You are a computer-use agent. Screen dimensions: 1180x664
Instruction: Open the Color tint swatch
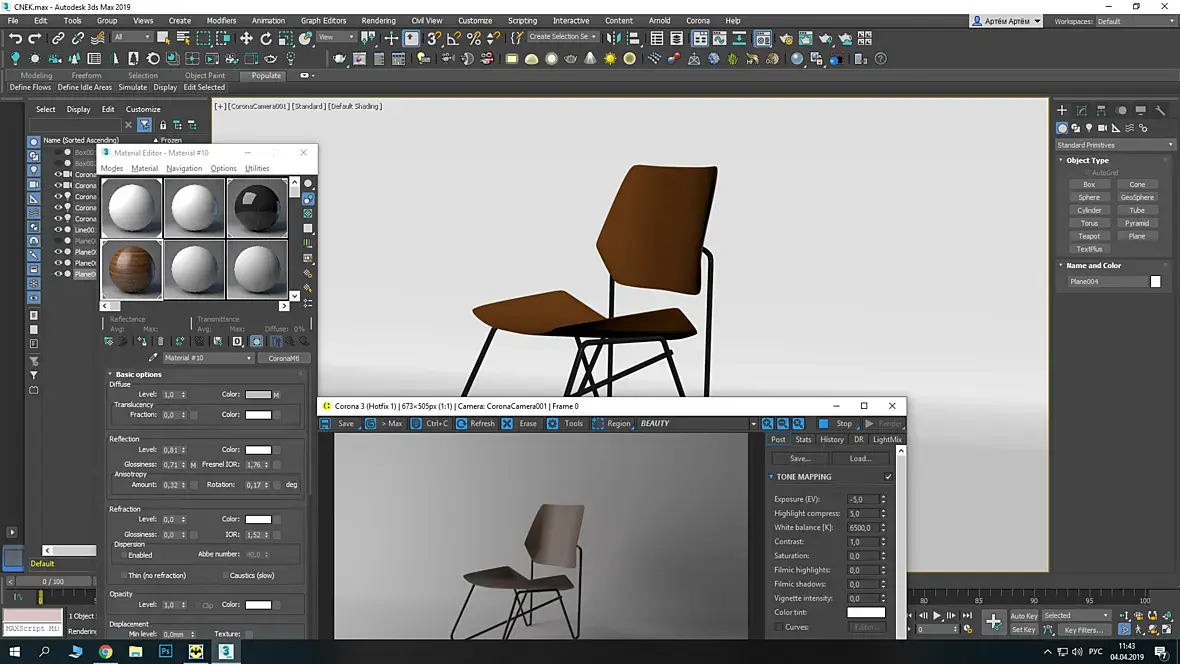coord(865,612)
